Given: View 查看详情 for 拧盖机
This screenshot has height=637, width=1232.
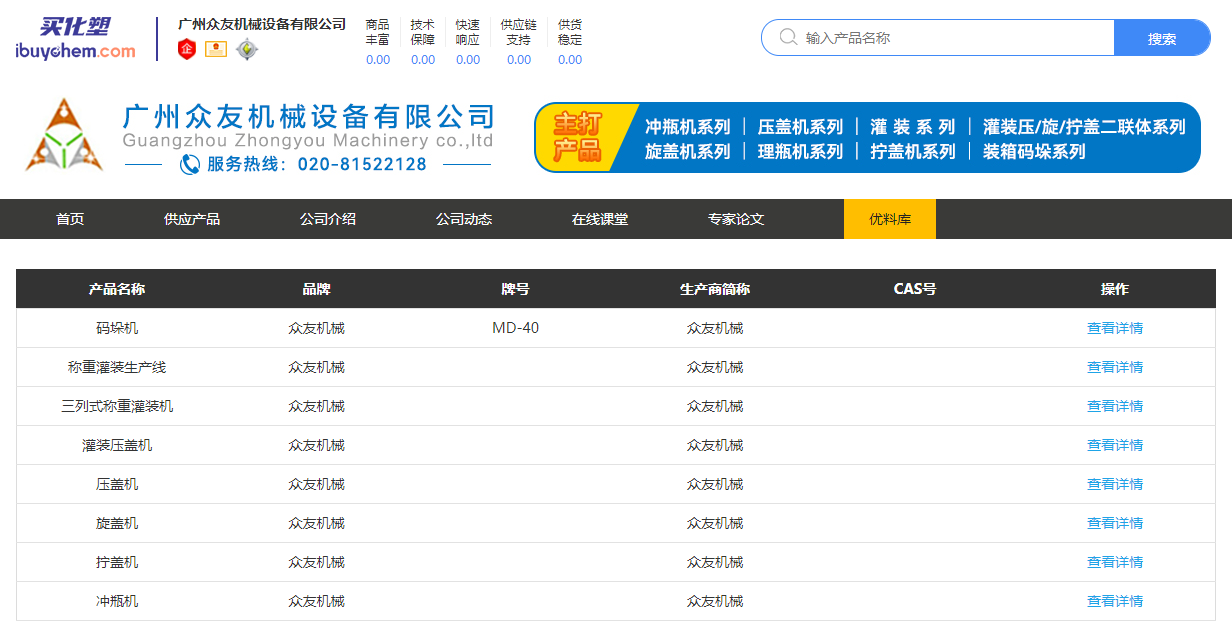Looking at the screenshot, I should (1115, 562).
